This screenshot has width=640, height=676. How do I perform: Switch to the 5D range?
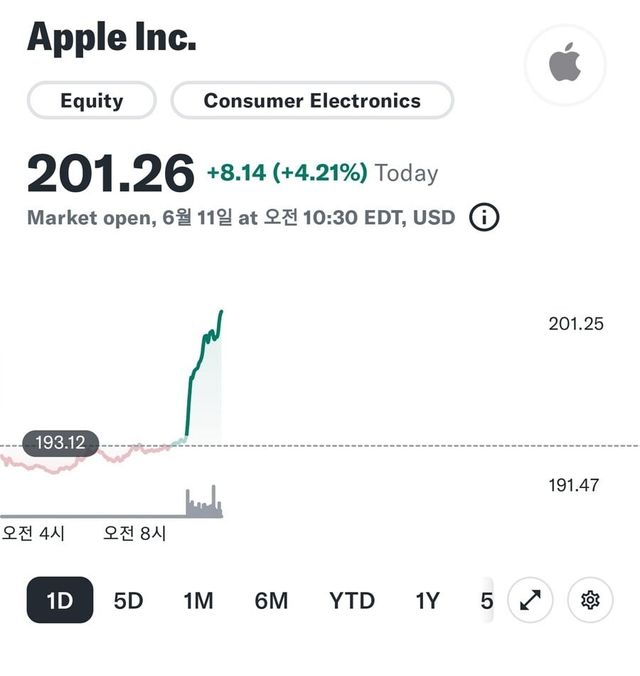128,600
